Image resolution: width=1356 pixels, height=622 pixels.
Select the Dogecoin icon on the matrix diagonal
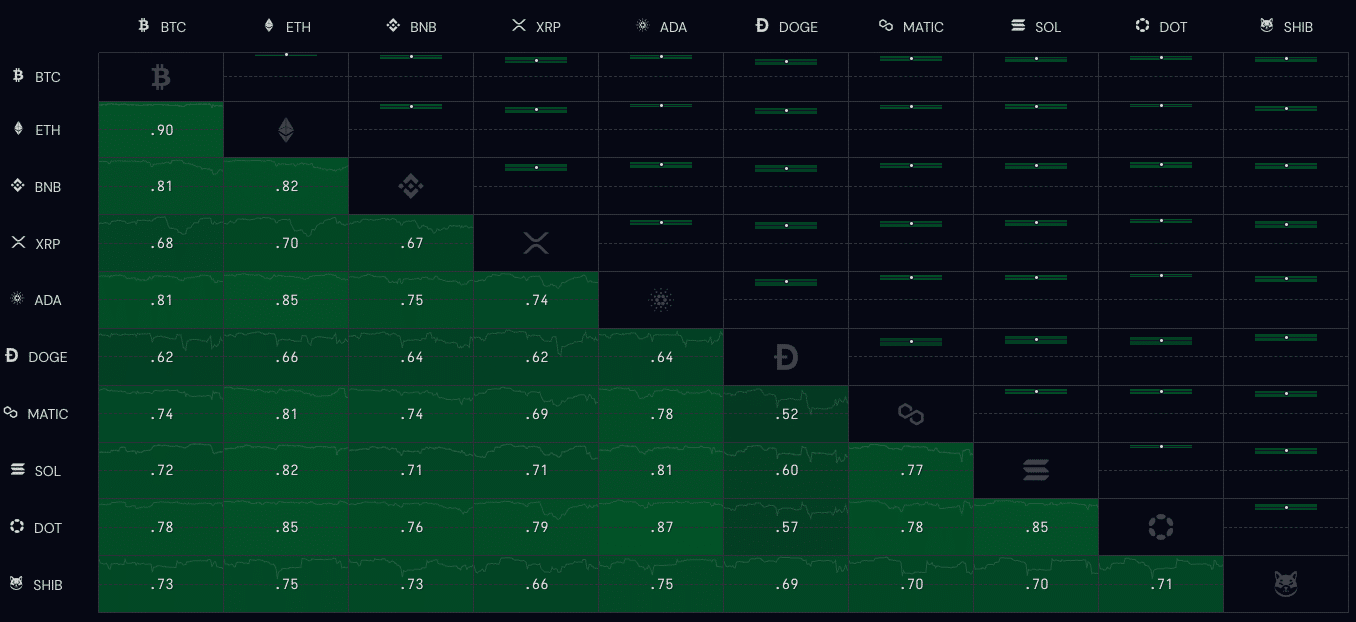click(x=786, y=357)
